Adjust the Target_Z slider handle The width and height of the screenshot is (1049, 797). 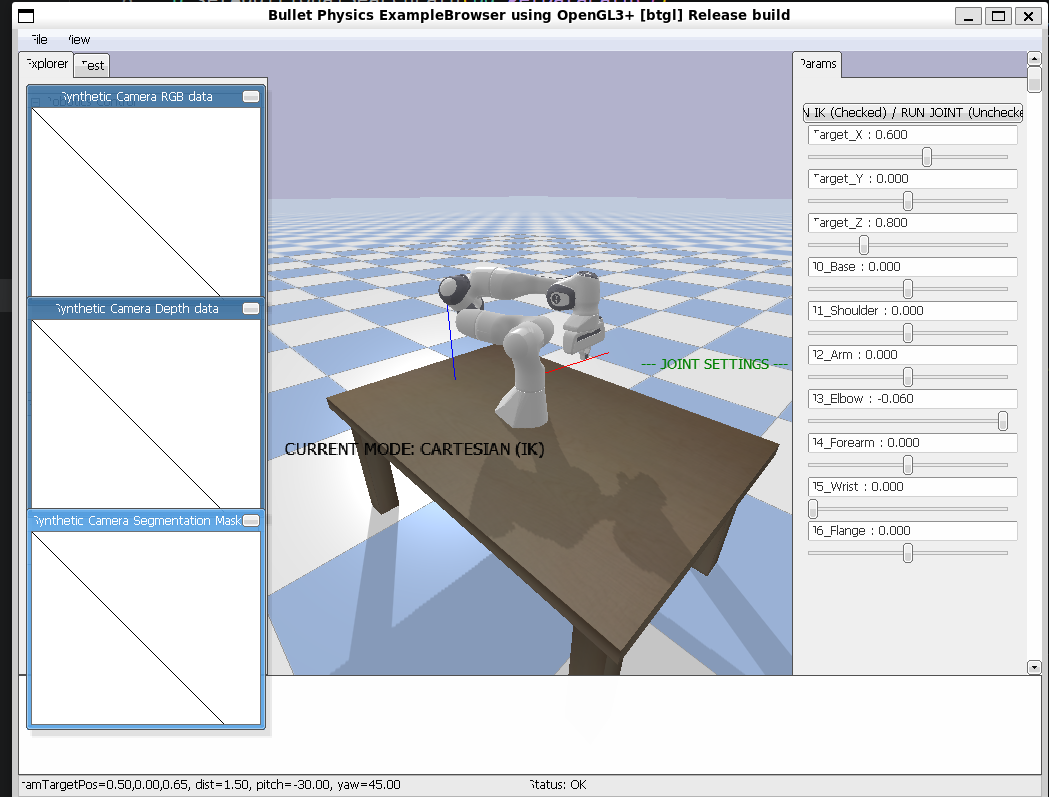click(864, 245)
